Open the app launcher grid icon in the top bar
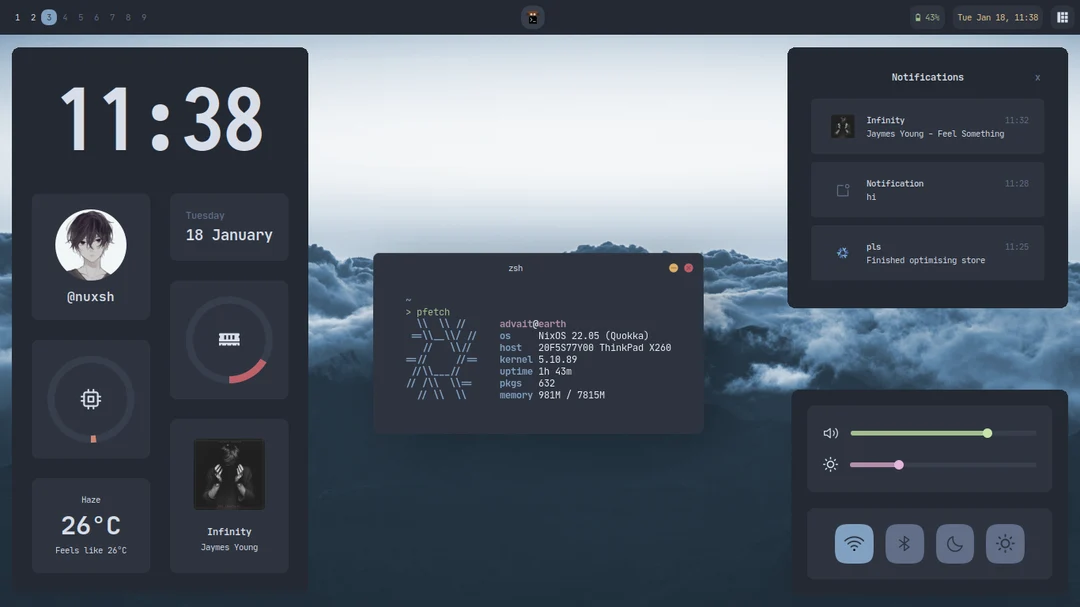Image resolution: width=1080 pixels, height=607 pixels. [x=1063, y=17]
